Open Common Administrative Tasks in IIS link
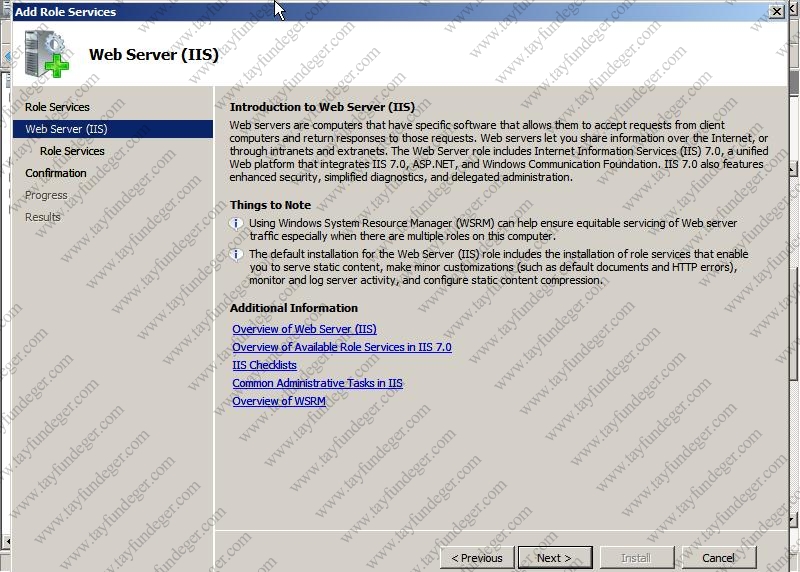Screen dimensions: 800x572 (317, 383)
